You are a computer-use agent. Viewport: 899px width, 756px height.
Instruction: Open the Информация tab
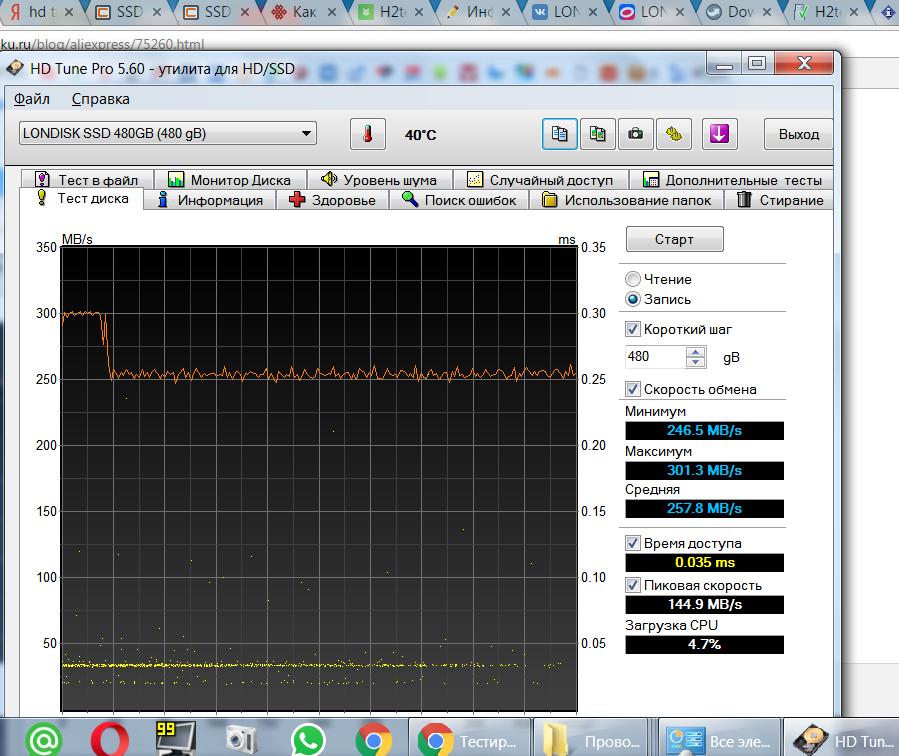210,200
